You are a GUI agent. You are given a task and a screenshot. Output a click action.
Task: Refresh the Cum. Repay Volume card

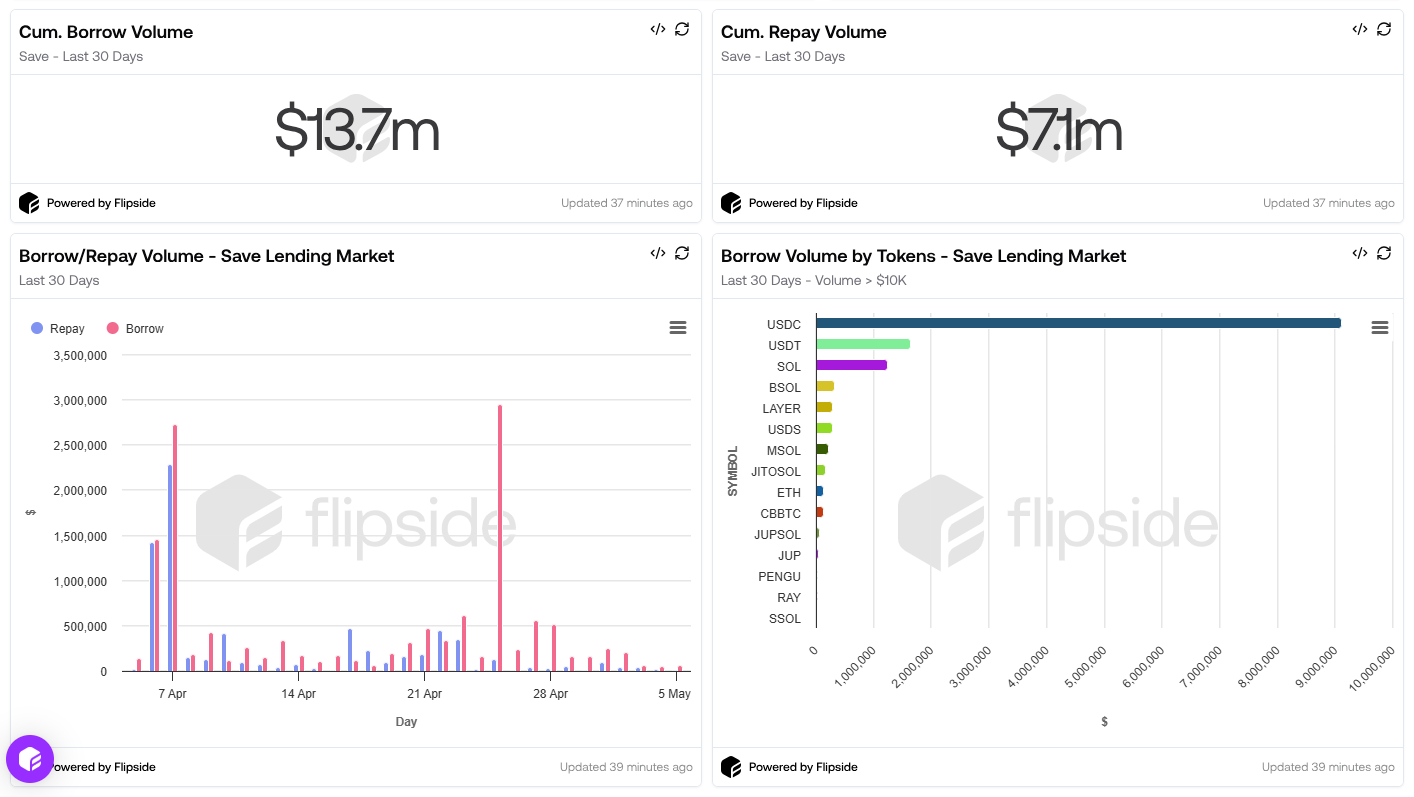pos(1384,29)
